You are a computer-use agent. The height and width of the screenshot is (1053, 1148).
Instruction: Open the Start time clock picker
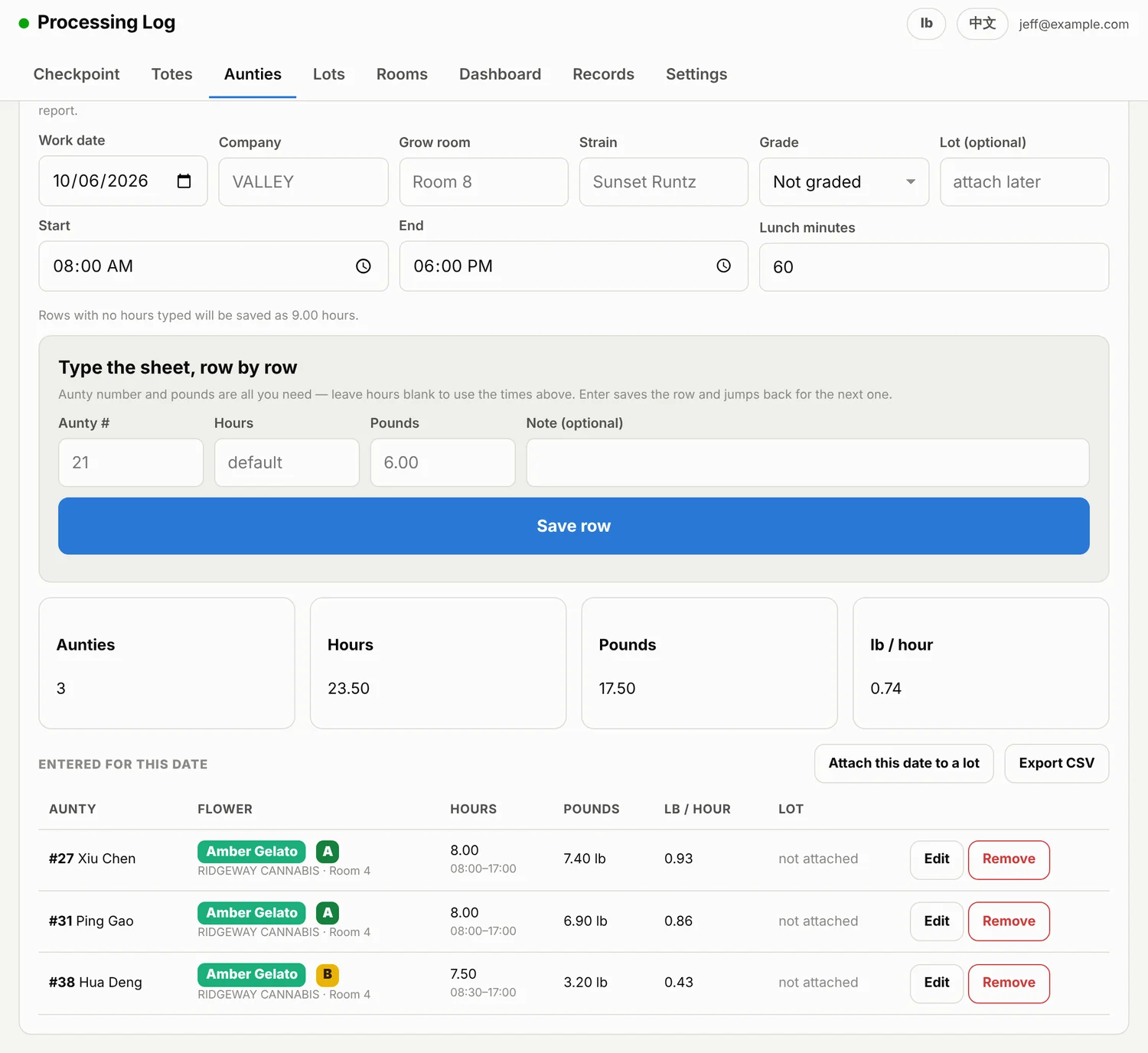(x=364, y=266)
